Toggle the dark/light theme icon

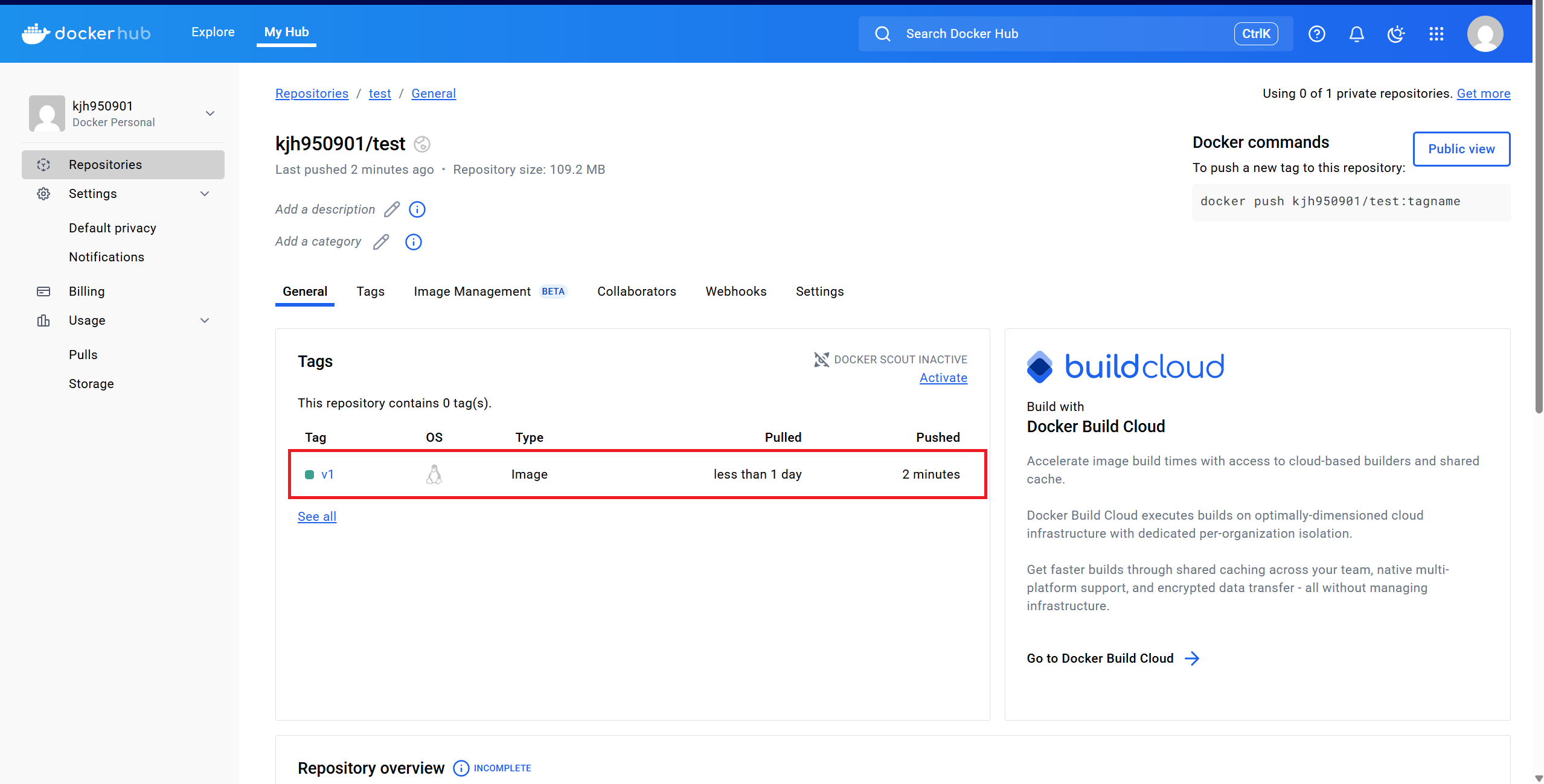(1396, 34)
